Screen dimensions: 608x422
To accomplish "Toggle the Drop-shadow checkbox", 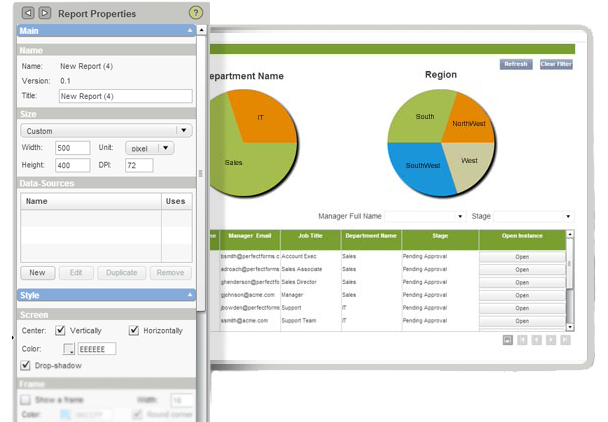I will pyautogui.click(x=26, y=365).
